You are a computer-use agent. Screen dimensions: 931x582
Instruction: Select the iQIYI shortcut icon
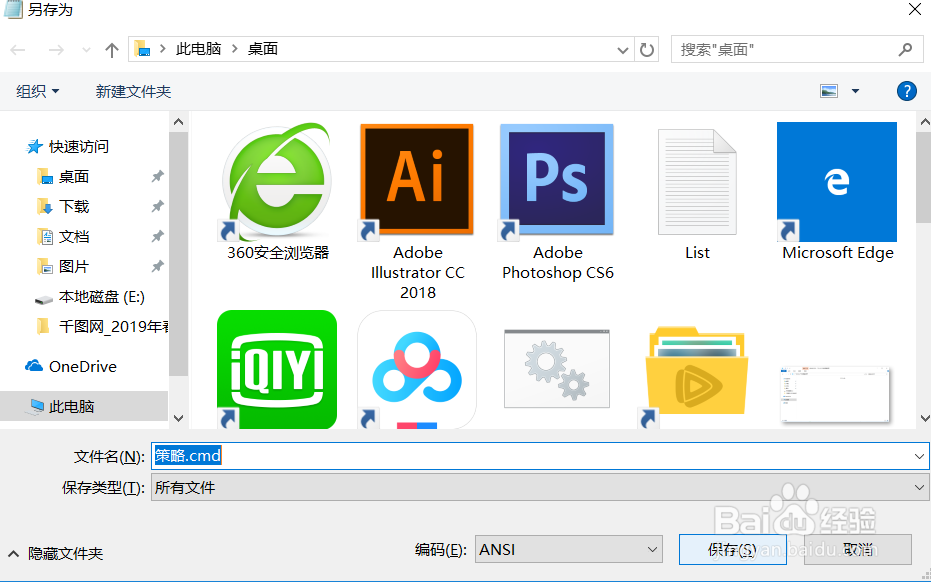point(277,369)
